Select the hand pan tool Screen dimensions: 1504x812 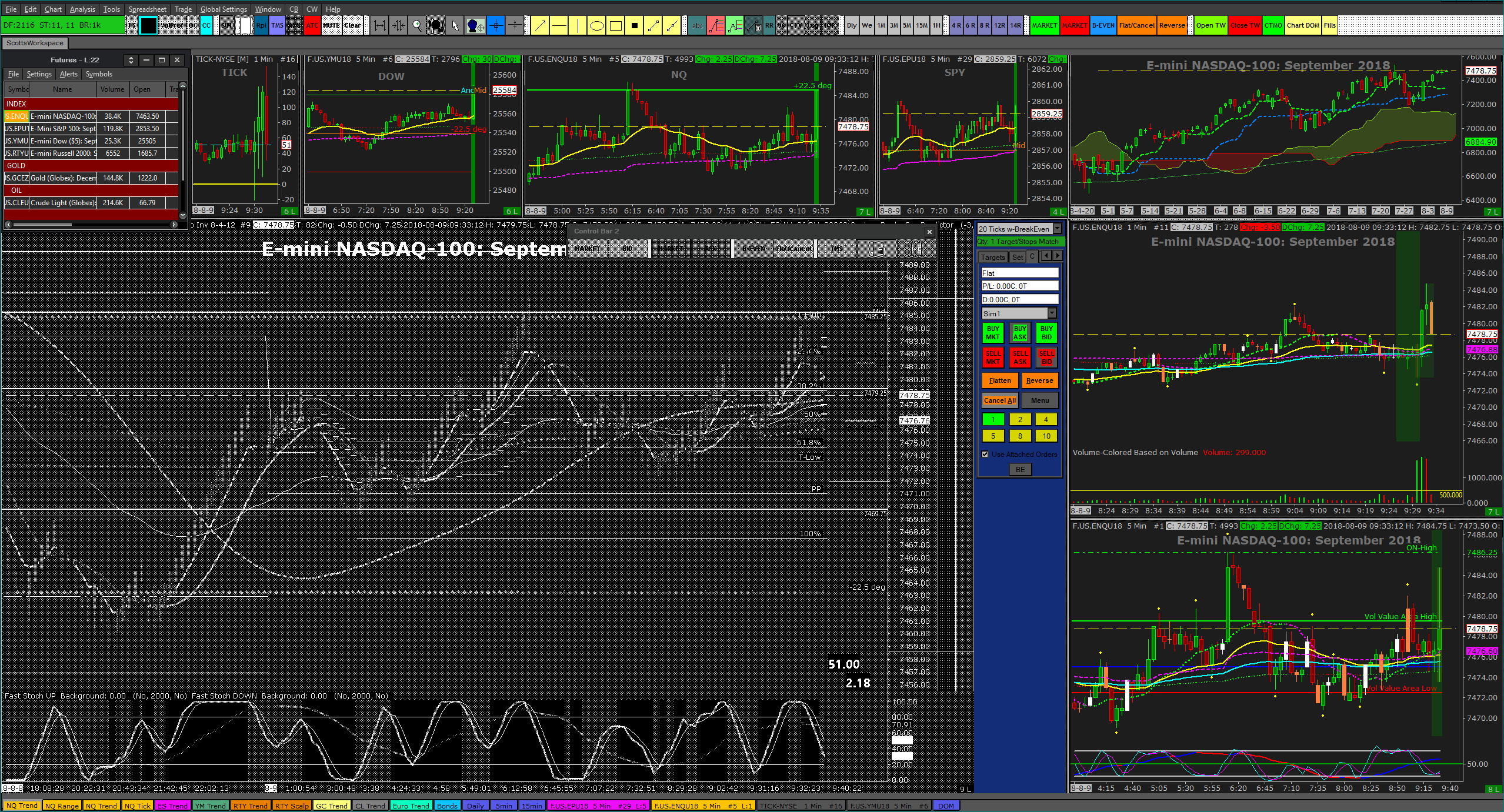click(475, 25)
